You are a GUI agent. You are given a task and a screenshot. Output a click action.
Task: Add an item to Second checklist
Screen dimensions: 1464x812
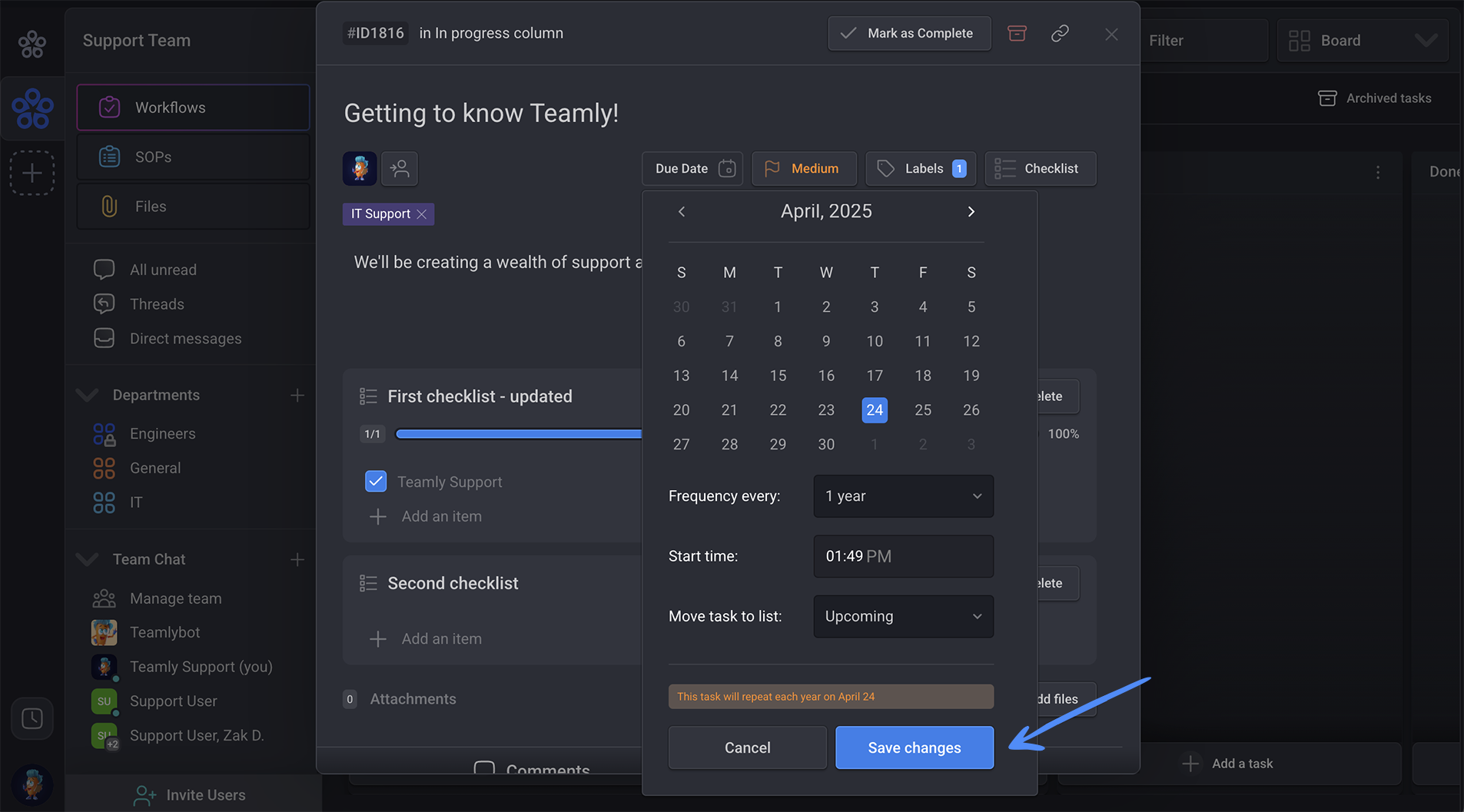426,638
